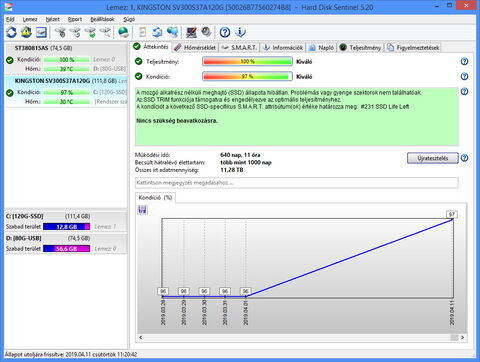Open the Súgó menu
The height and width of the screenshot is (362, 480).
tap(129, 19)
